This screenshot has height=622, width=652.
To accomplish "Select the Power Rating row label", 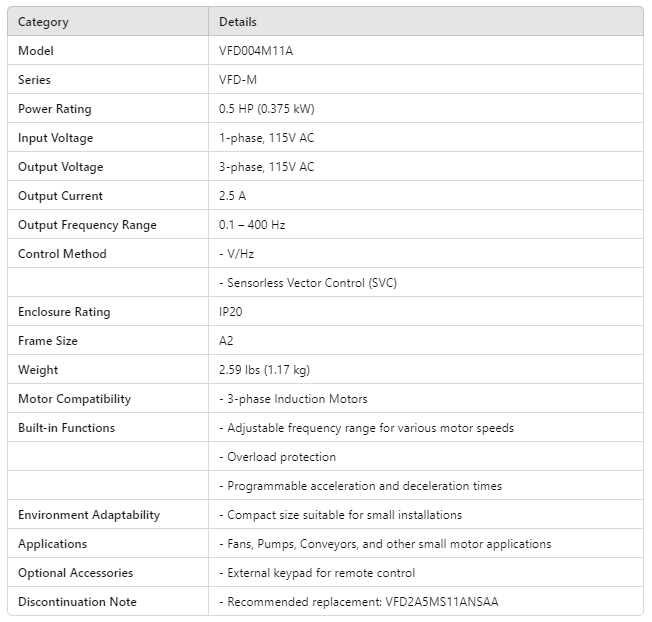I will 55,109.
